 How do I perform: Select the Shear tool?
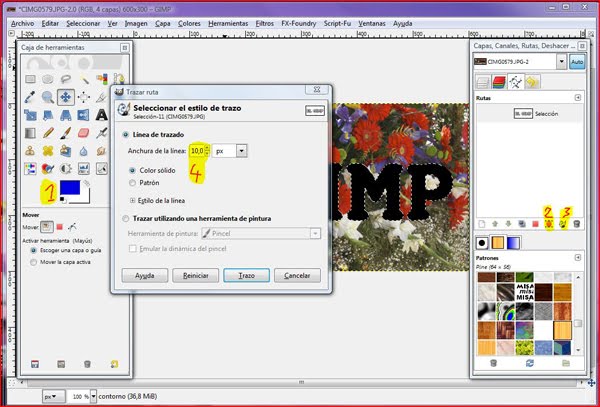tap(48, 115)
